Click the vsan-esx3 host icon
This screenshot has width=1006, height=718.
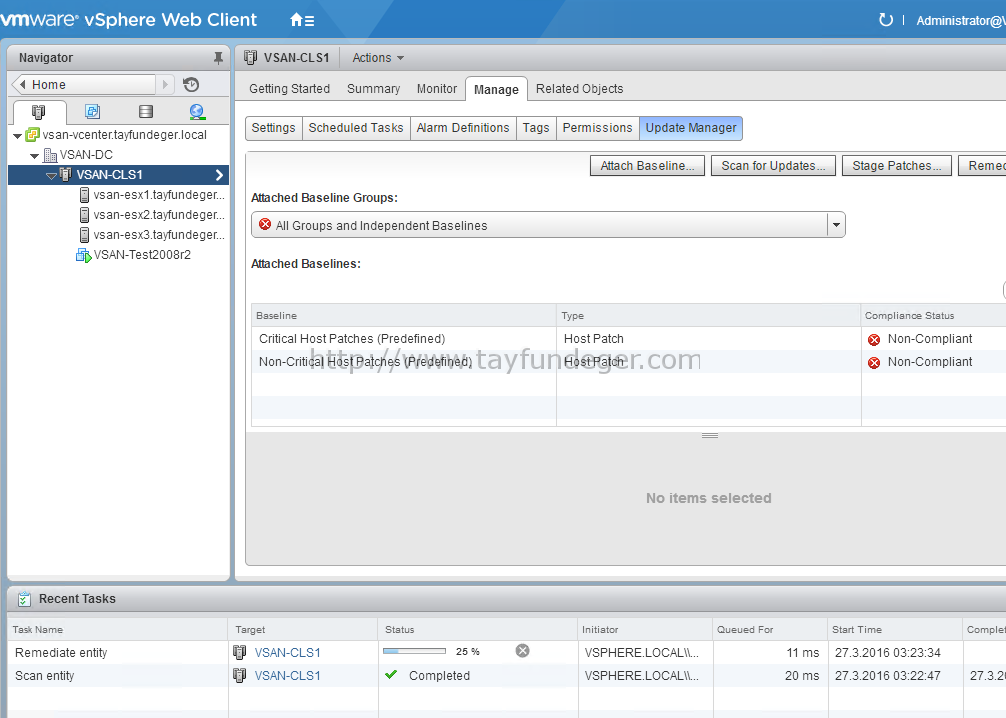pyautogui.click(x=84, y=235)
